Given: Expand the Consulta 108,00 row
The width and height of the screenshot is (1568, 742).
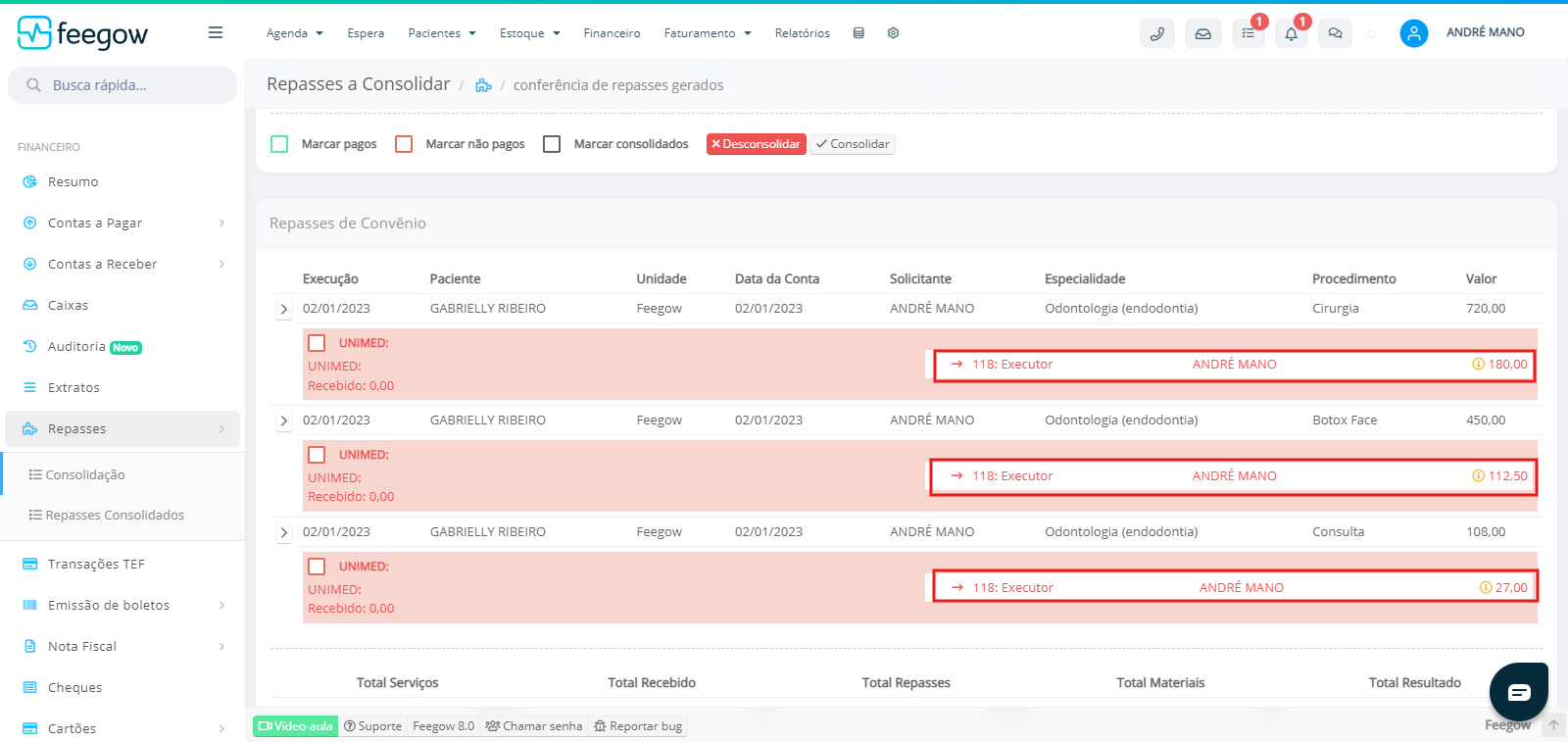Looking at the screenshot, I should click(x=284, y=532).
